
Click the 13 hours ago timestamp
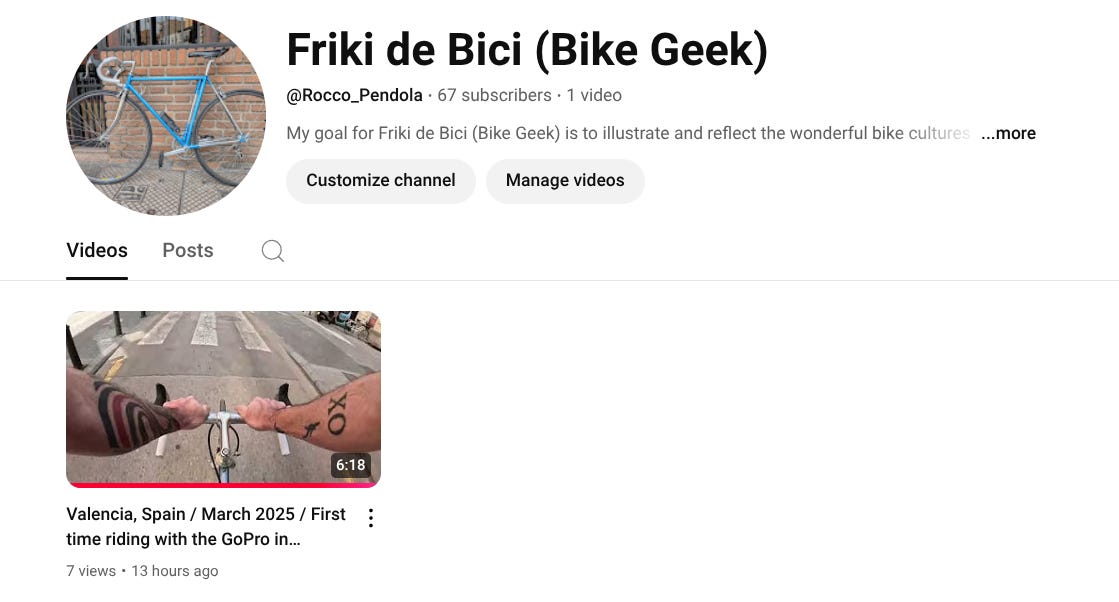175,571
